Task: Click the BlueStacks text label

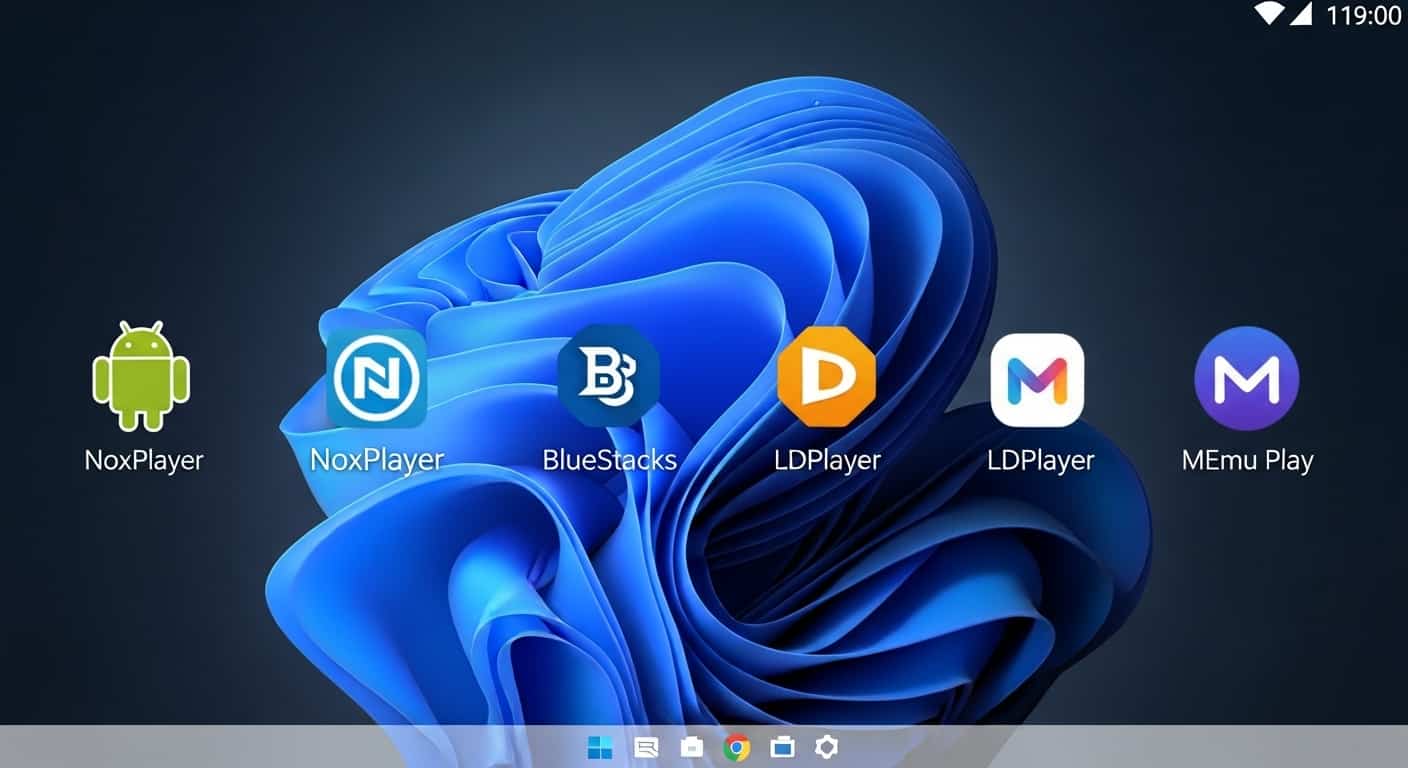Action: 610,460
